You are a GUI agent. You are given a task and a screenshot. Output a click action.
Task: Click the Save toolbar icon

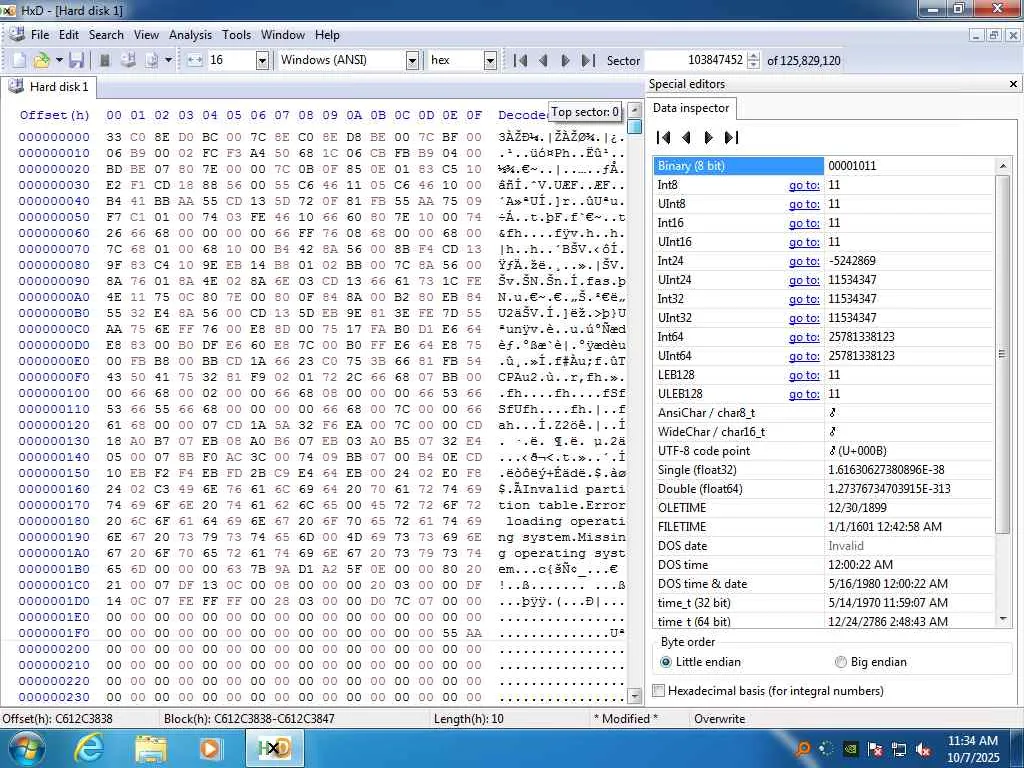coord(76,60)
